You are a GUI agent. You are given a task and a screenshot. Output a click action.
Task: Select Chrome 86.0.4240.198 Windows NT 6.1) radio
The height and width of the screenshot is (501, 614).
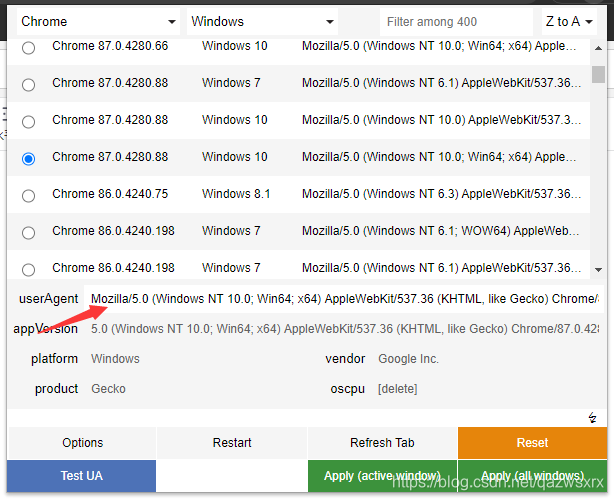[28, 269]
